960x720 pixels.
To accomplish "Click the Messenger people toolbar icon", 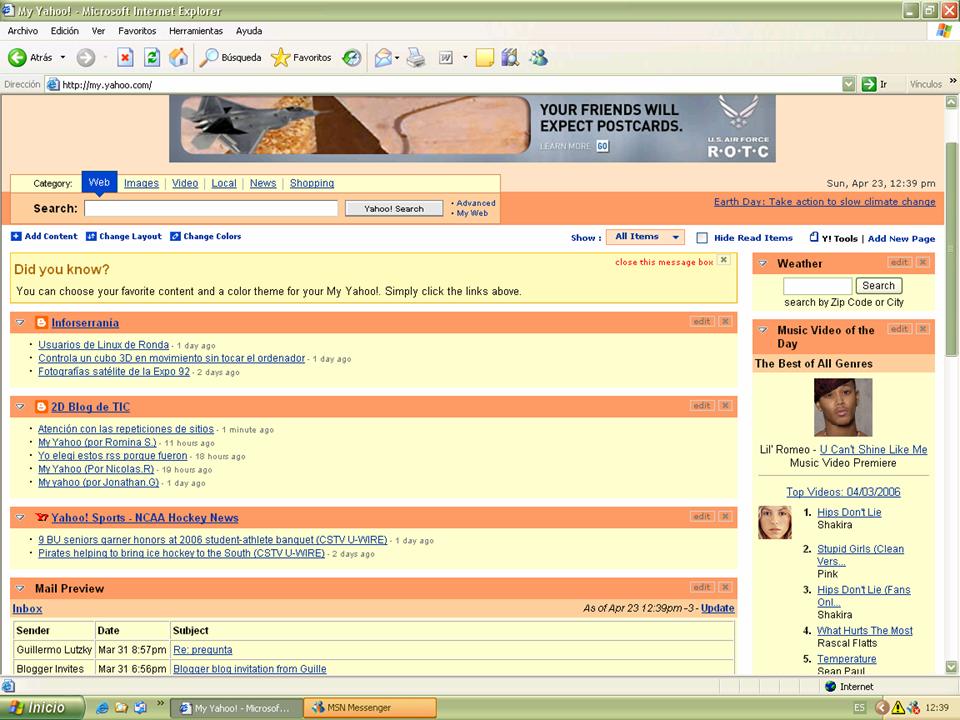I will pos(539,58).
